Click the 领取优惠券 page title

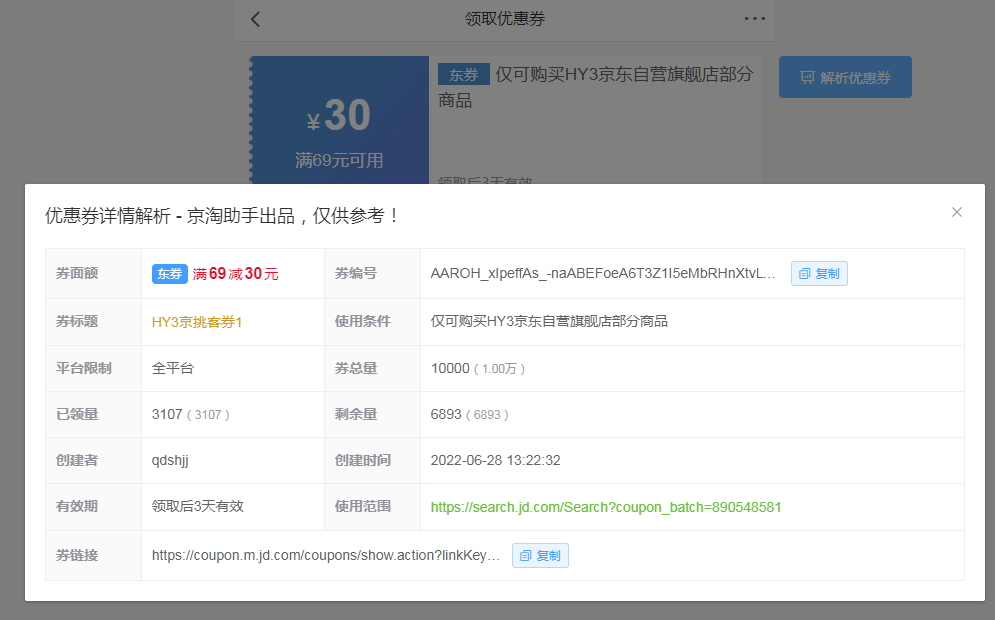504,18
